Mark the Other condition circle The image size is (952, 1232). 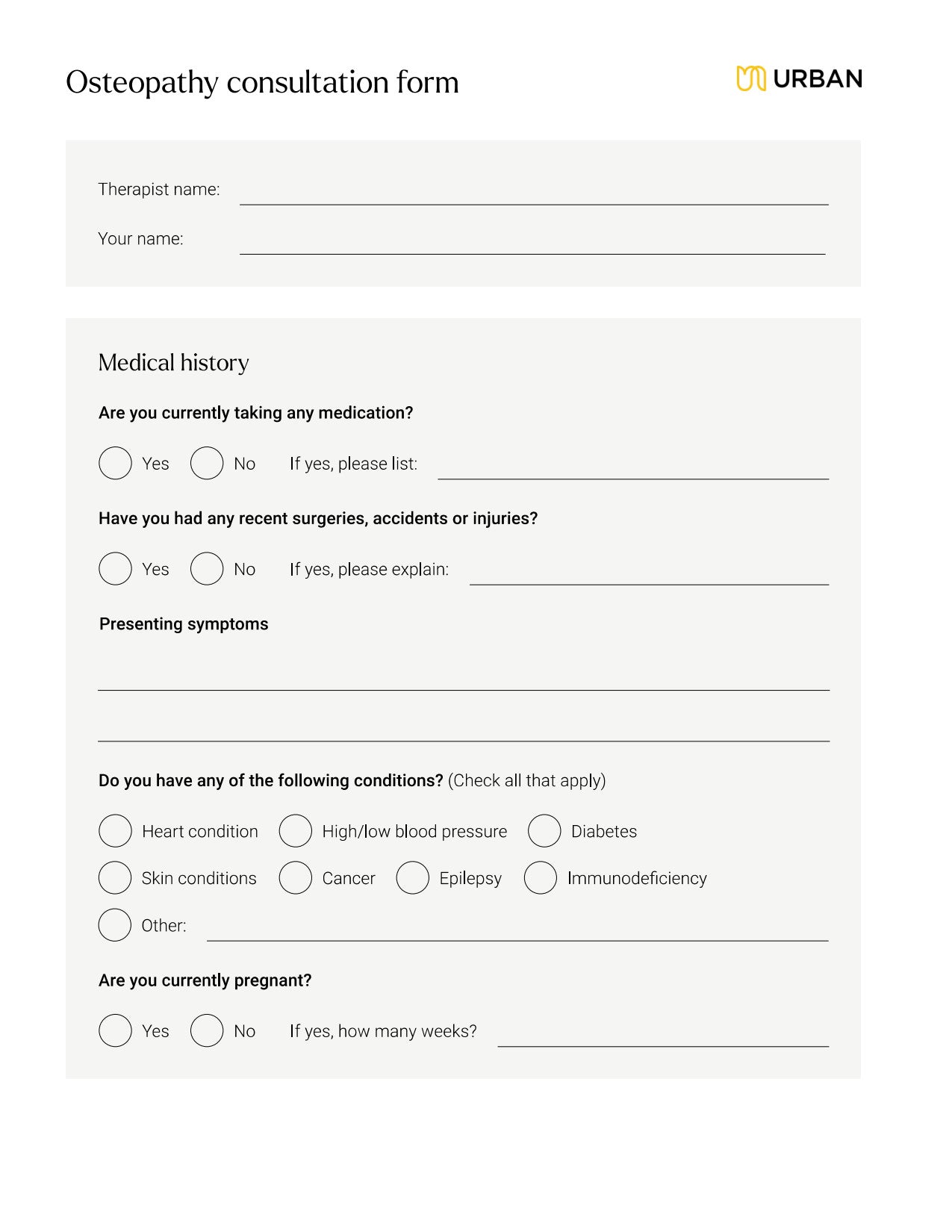(x=115, y=925)
